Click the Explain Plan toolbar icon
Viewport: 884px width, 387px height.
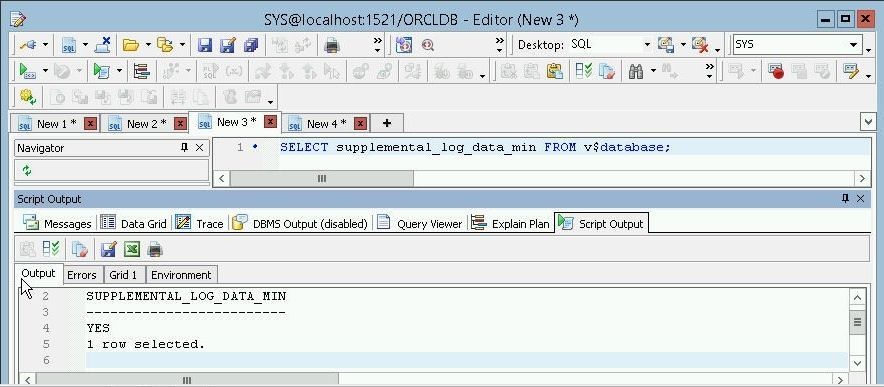pyautogui.click(x=141, y=71)
